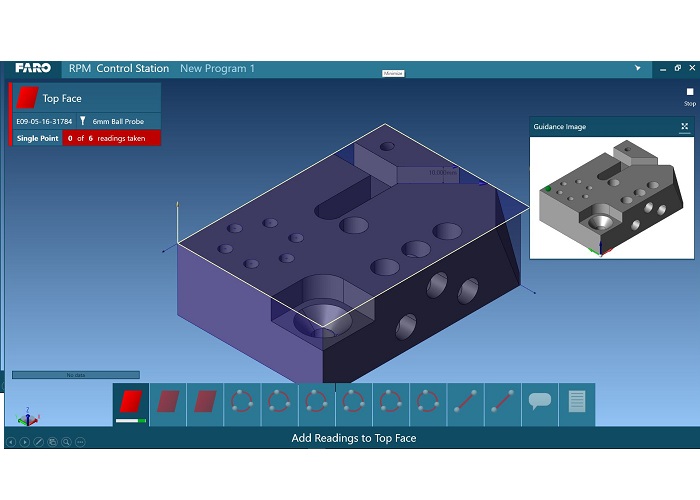Image resolution: width=700 pixels, height=500 pixels.
Task: Select the second line measurement step
Action: 502,404
